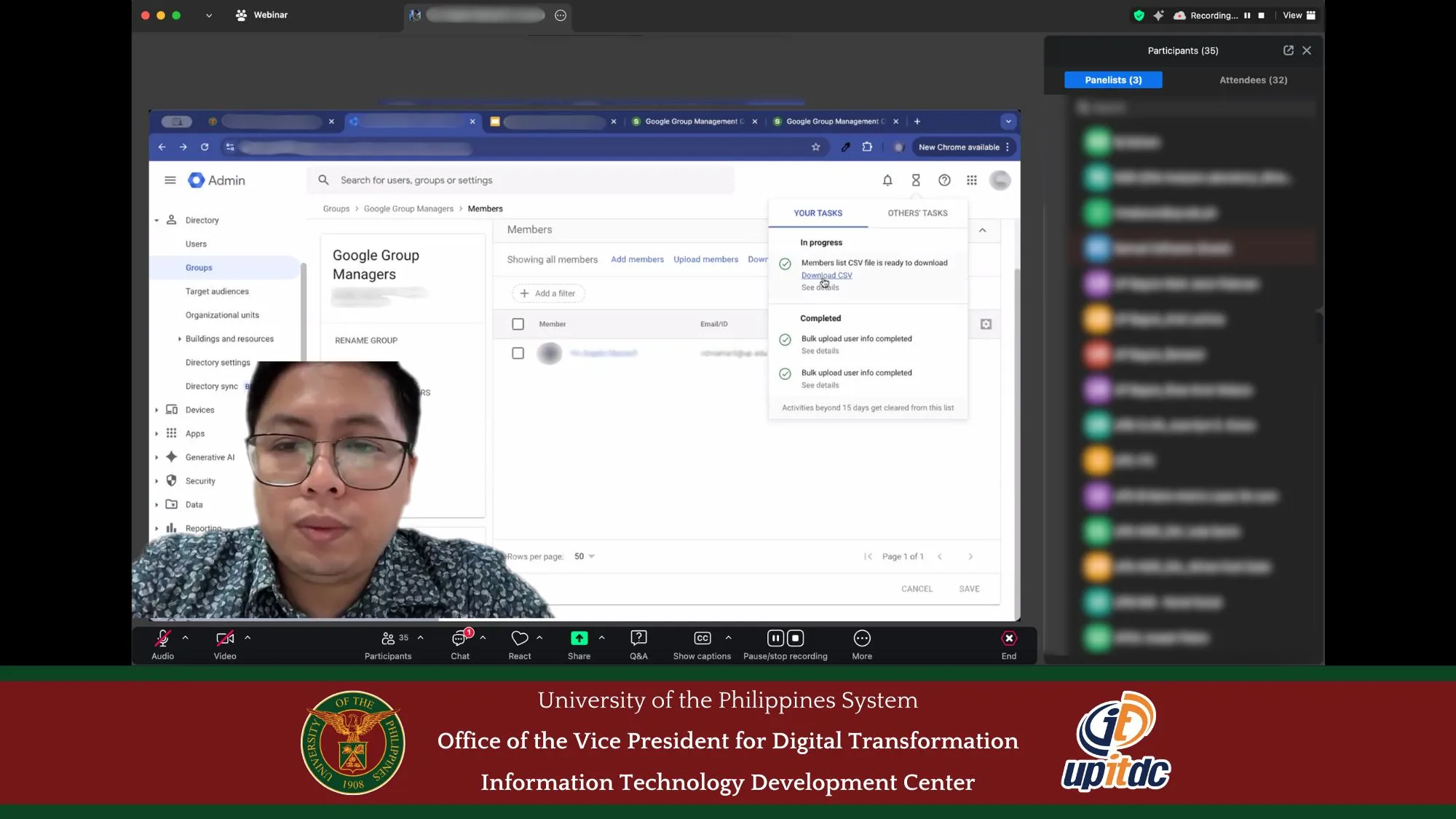This screenshot has width=1456, height=819.
Task: Open Groups in Directory sidebar
Action: coord(199,268)
